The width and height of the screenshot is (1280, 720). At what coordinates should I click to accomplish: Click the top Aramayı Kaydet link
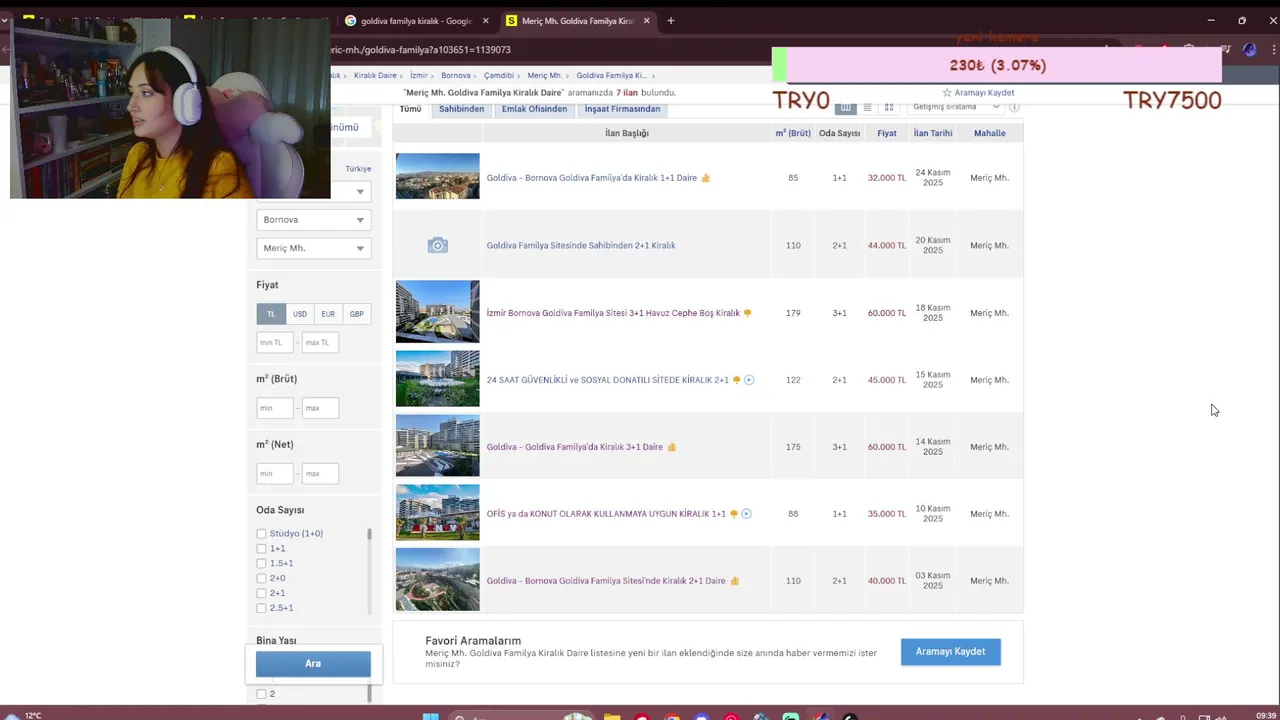[984, 93]
